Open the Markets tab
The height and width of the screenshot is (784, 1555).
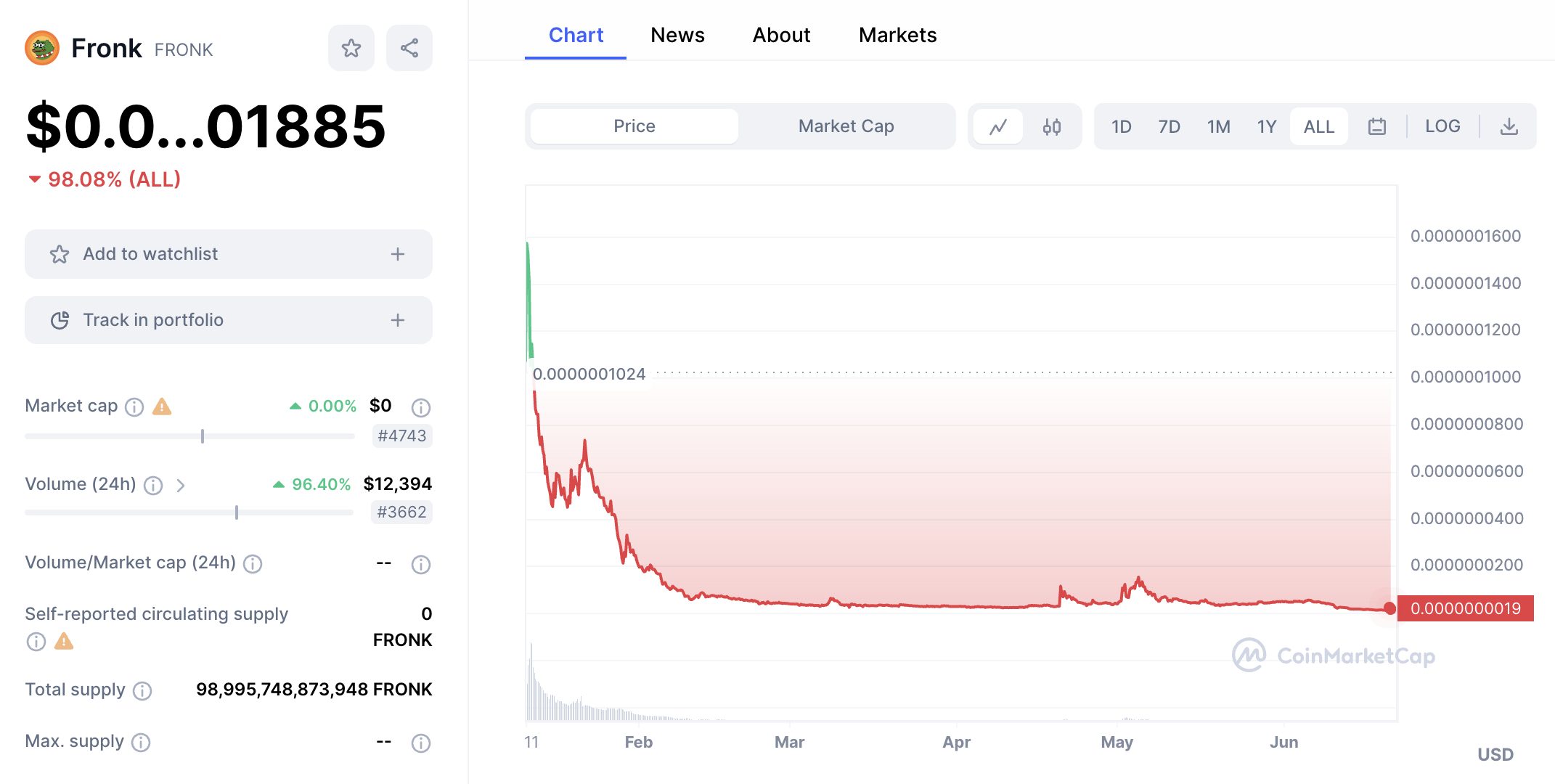tap(898, 35)
